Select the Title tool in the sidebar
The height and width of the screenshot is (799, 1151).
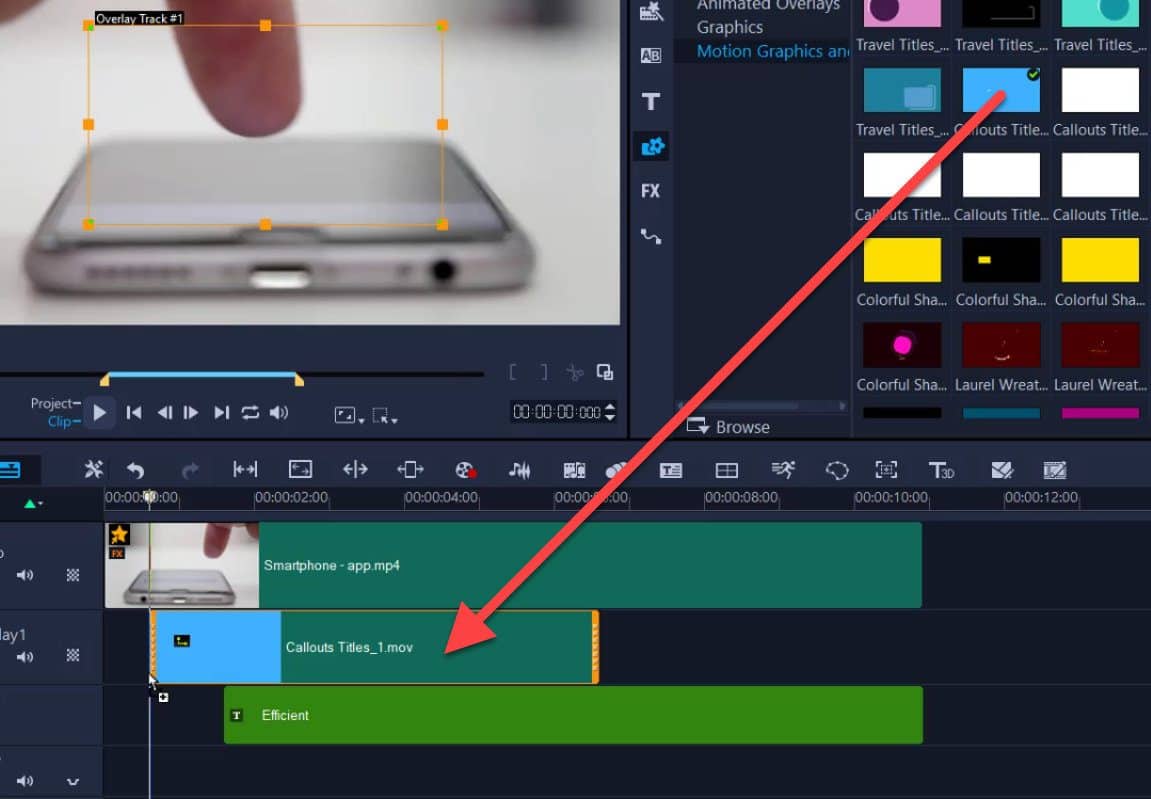651,101
